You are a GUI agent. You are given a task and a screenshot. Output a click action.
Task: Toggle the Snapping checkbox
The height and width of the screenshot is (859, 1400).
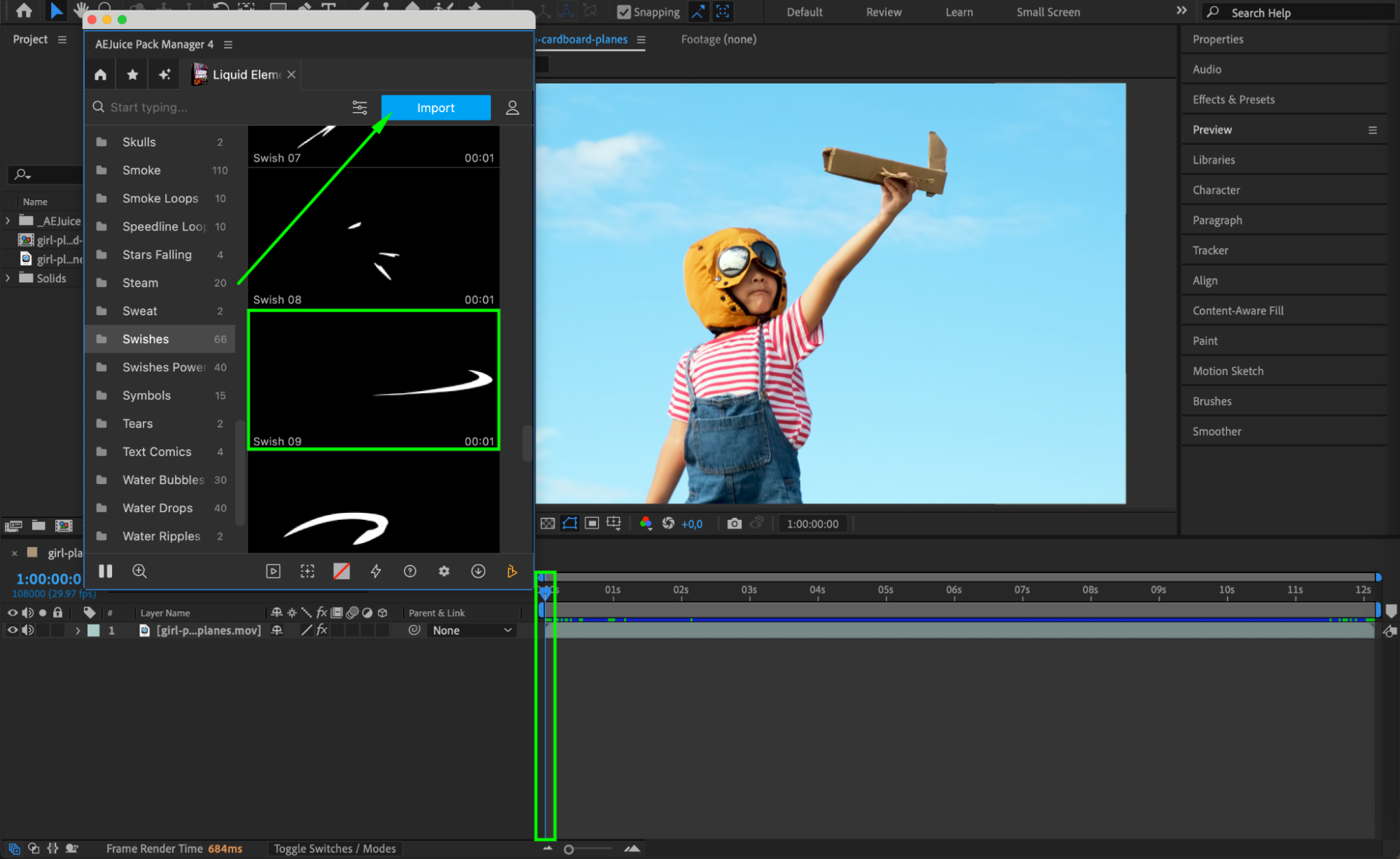point(623,12)
